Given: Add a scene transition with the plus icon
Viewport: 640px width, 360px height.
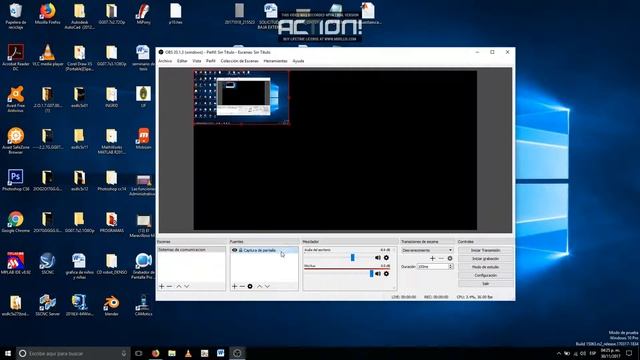Looking at the screenshot, I should tap(433, 258).
